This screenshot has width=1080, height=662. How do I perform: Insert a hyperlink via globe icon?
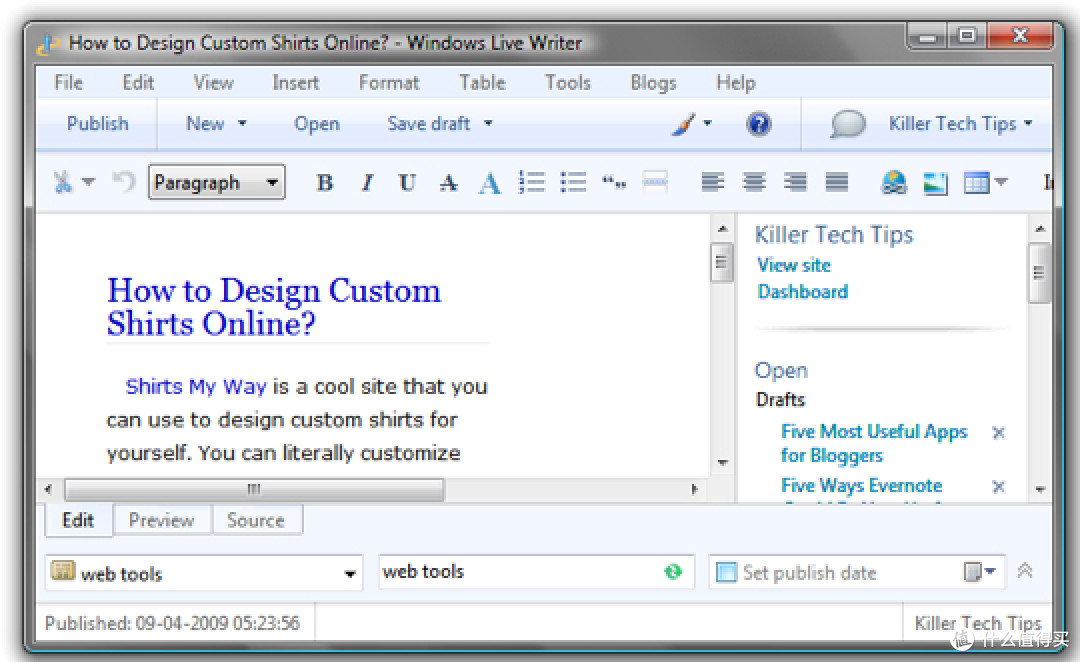click(x=893, y=183)
